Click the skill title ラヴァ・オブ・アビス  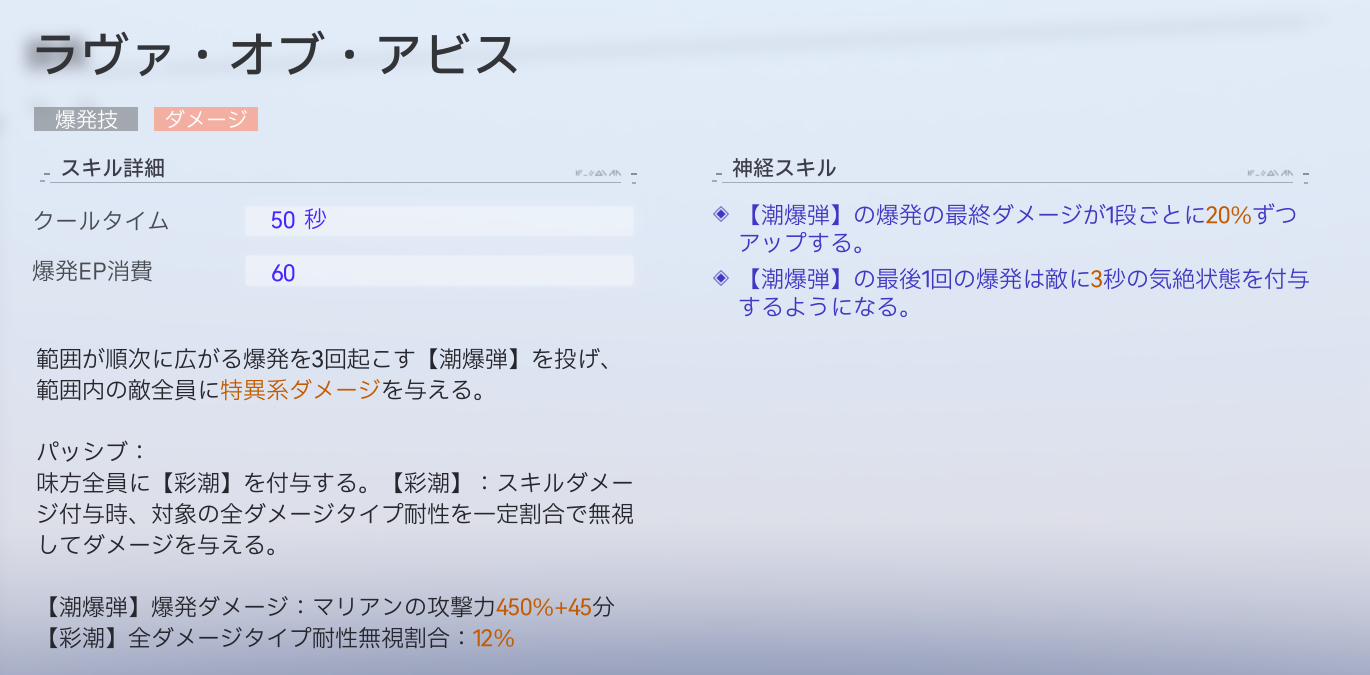(277, 55)
